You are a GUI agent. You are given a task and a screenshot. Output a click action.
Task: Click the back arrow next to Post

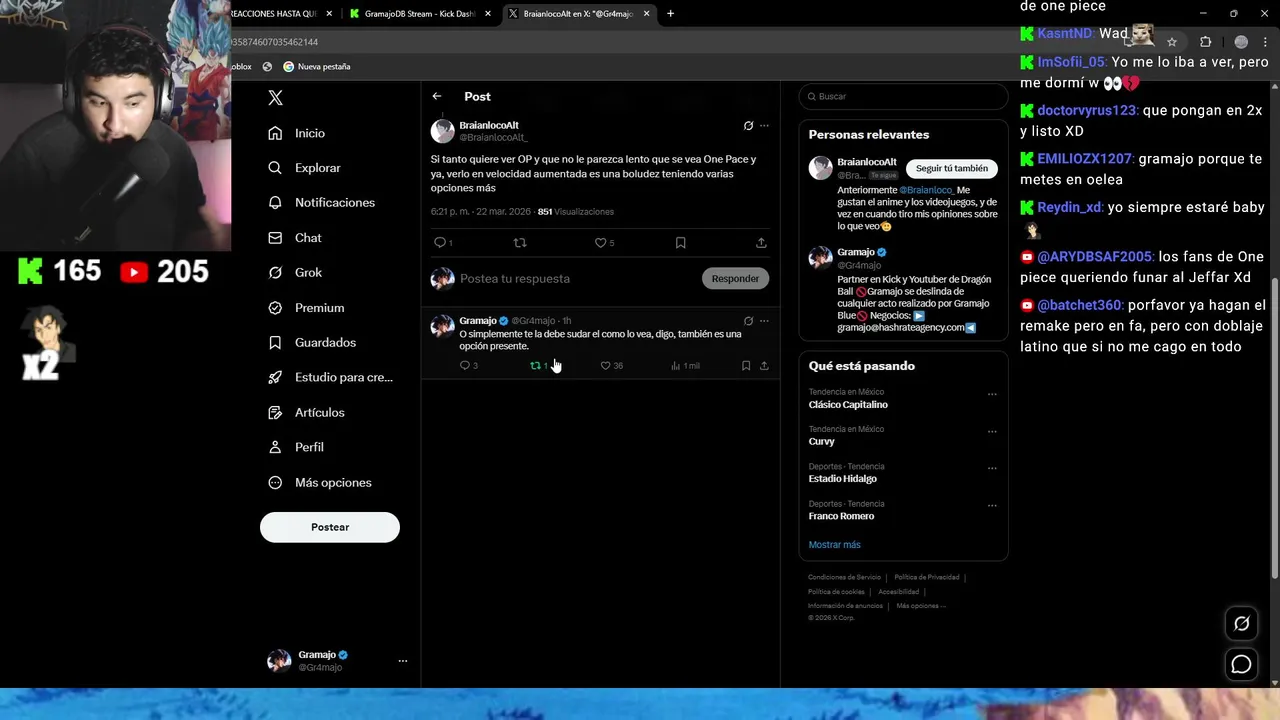coord(437,96)
